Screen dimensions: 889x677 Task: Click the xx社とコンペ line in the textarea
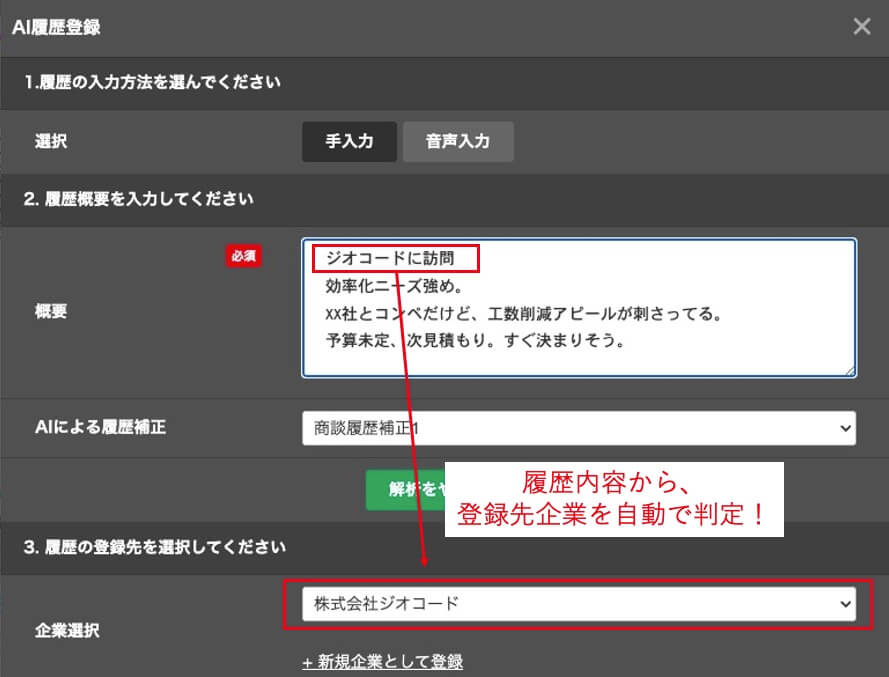523,314
